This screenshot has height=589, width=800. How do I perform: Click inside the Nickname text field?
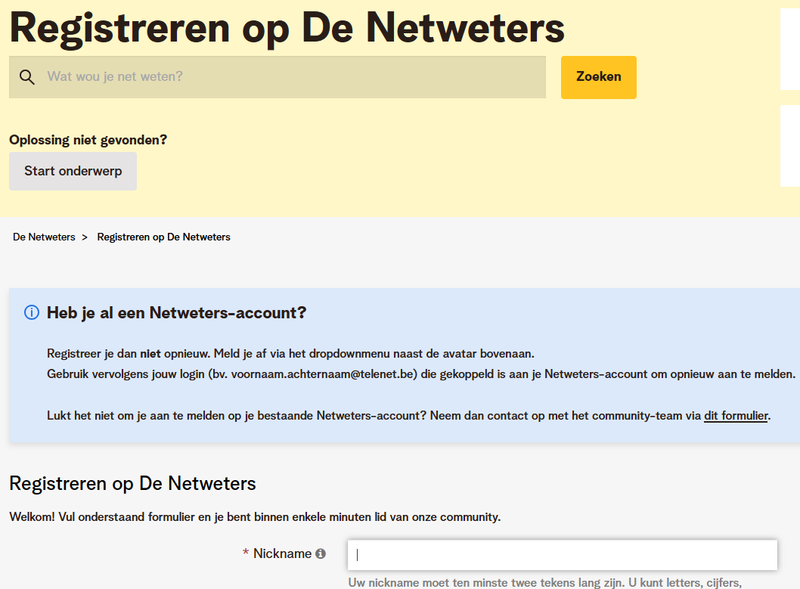(562, 555)
